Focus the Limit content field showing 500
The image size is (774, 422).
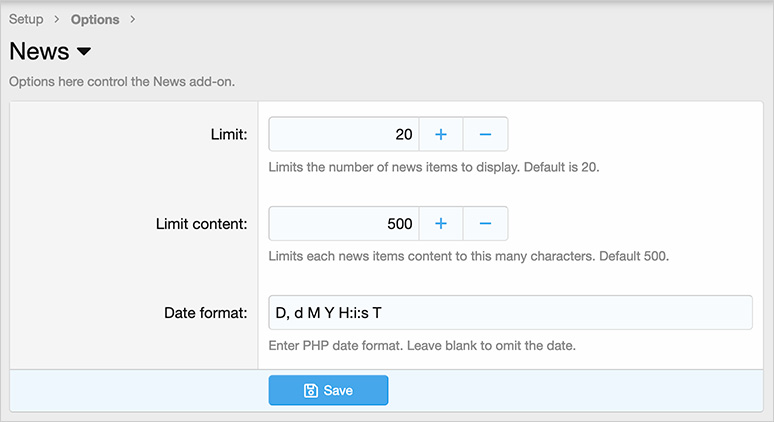[343, 224]
